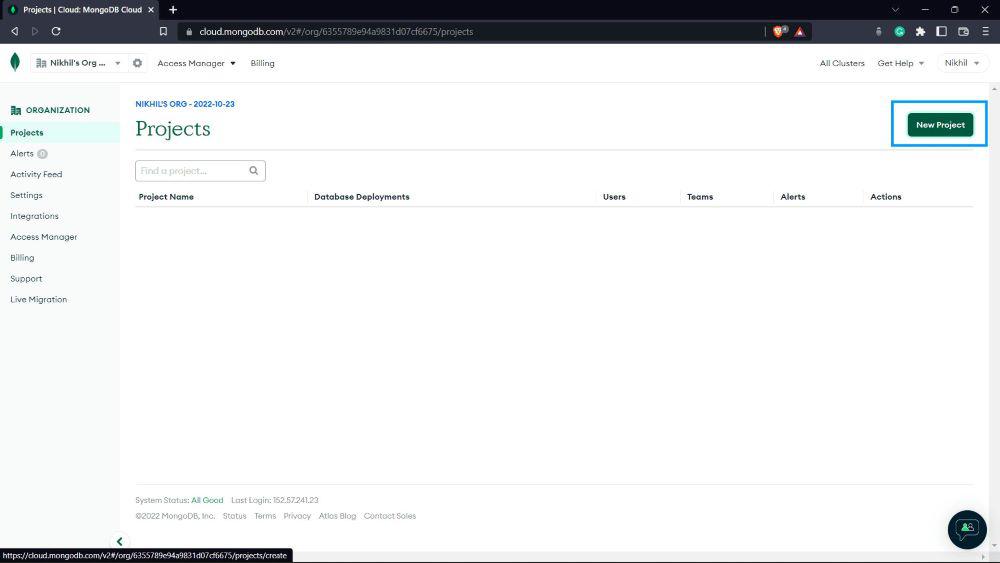Image resolution: width=1000 pixels, height=563 pixels.
Task: Open the browser hamburger menu
Action: pos(985,31)
